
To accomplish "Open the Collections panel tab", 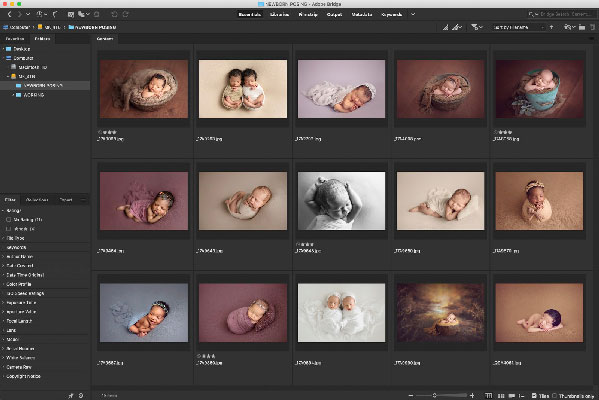I will (37, 200).
